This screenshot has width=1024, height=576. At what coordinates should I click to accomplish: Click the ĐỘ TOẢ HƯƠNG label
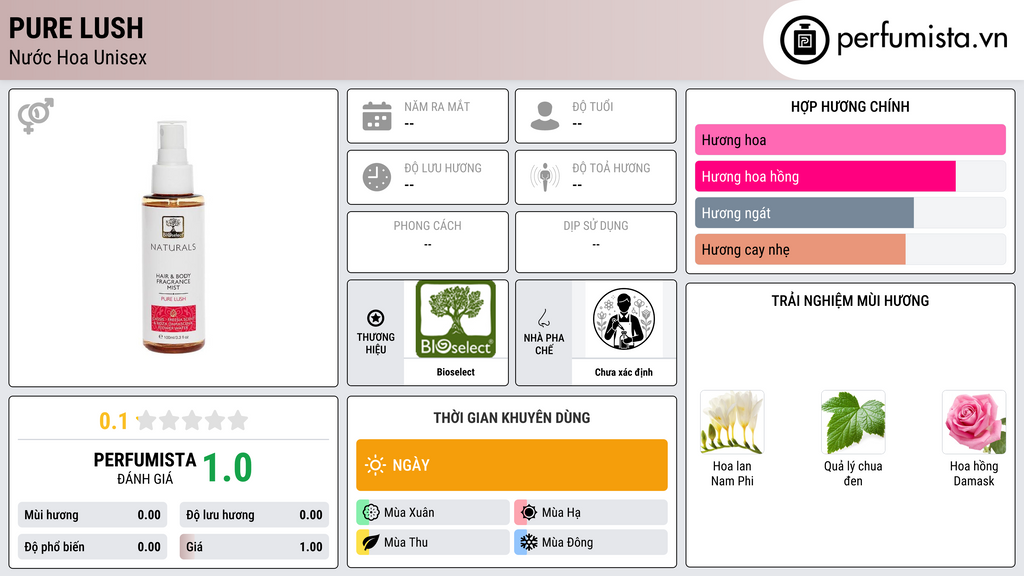click(611, 168)
